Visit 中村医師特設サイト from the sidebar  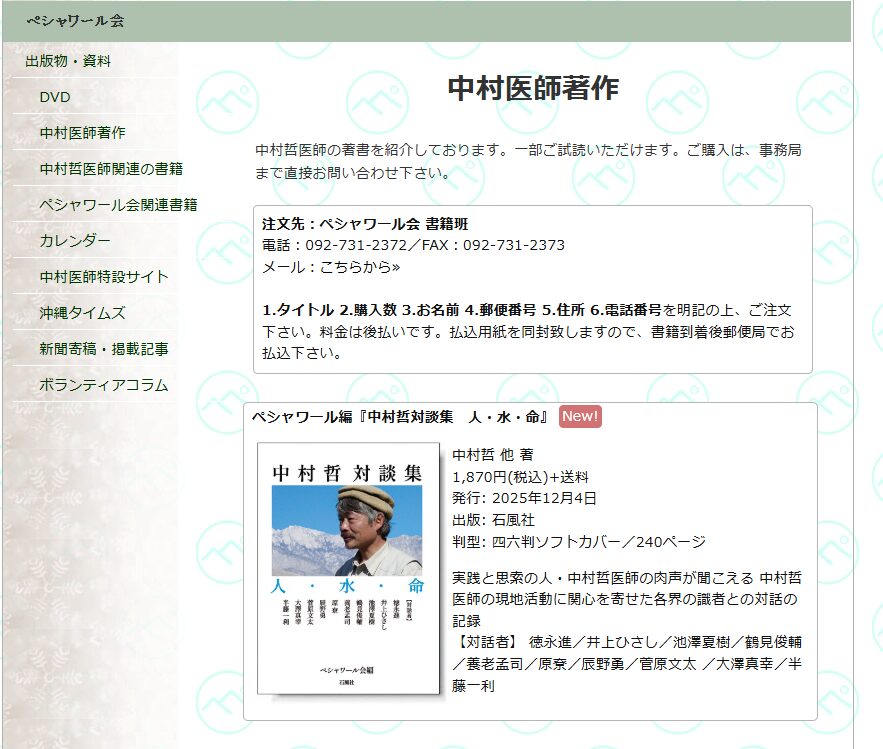point(104,277)
